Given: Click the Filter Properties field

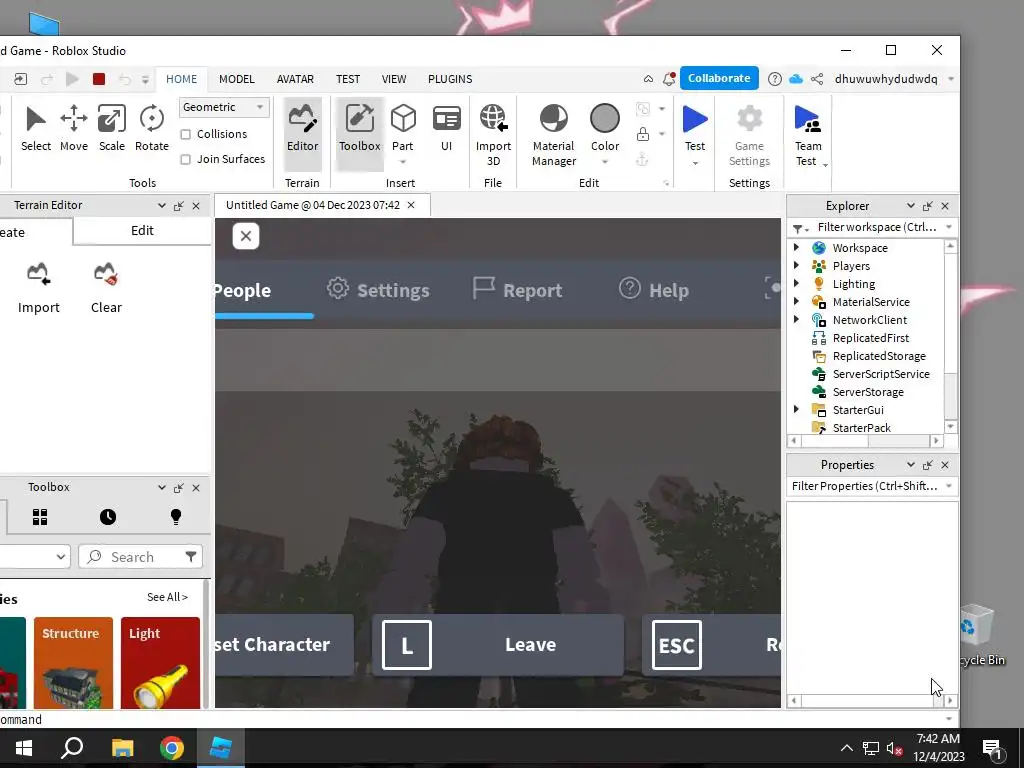Looking at the screenshot, I should (x=872, y=486).
